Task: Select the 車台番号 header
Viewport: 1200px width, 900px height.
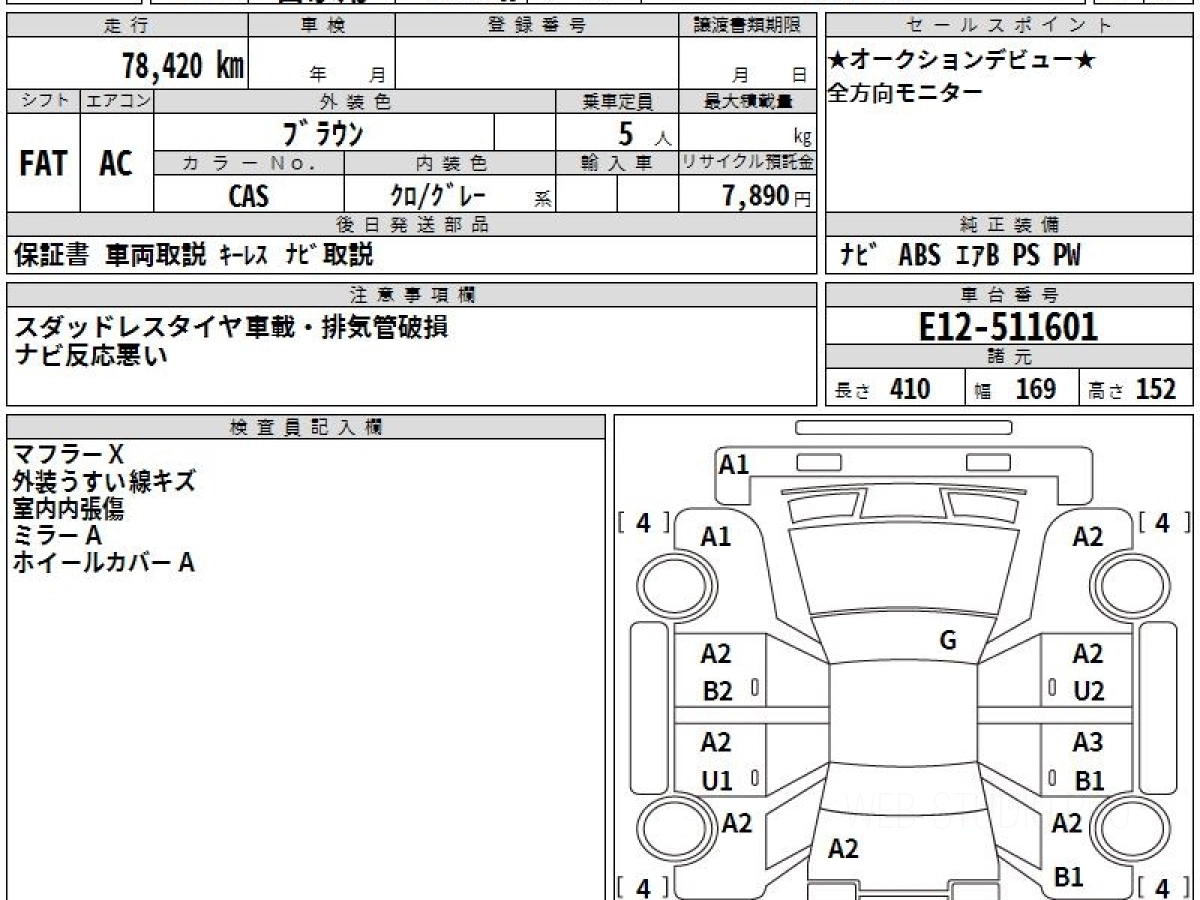Action: coord(1009,295)
